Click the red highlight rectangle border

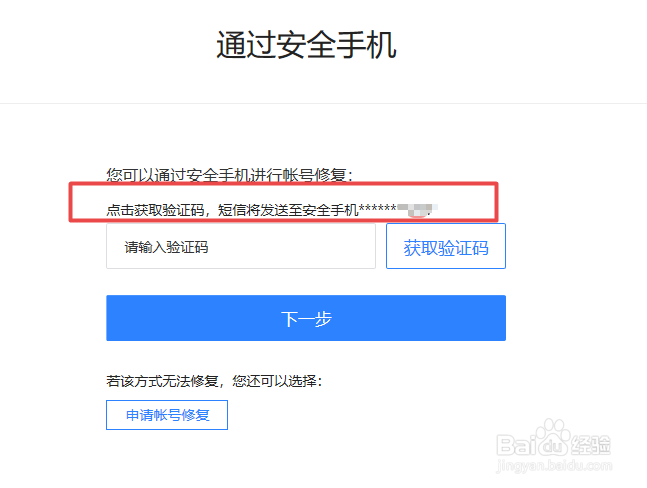click(x=283, y=185)
